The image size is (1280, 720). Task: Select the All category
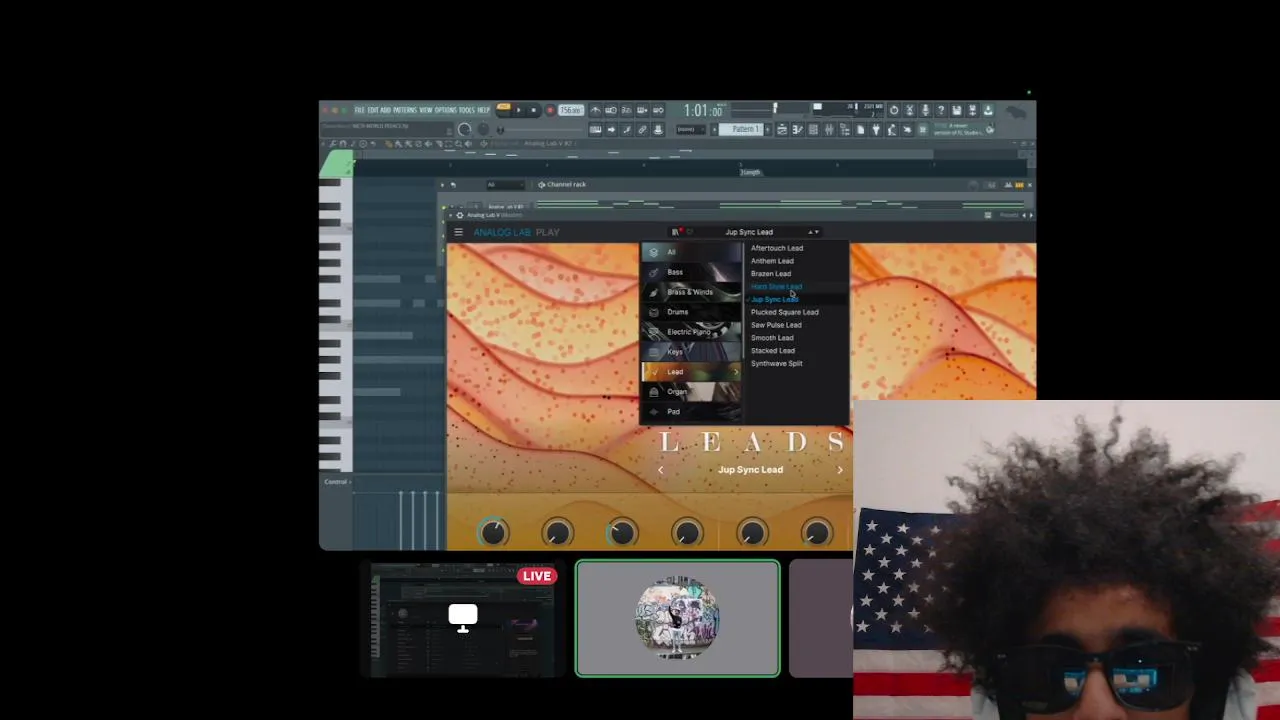(x=691, y=252)
